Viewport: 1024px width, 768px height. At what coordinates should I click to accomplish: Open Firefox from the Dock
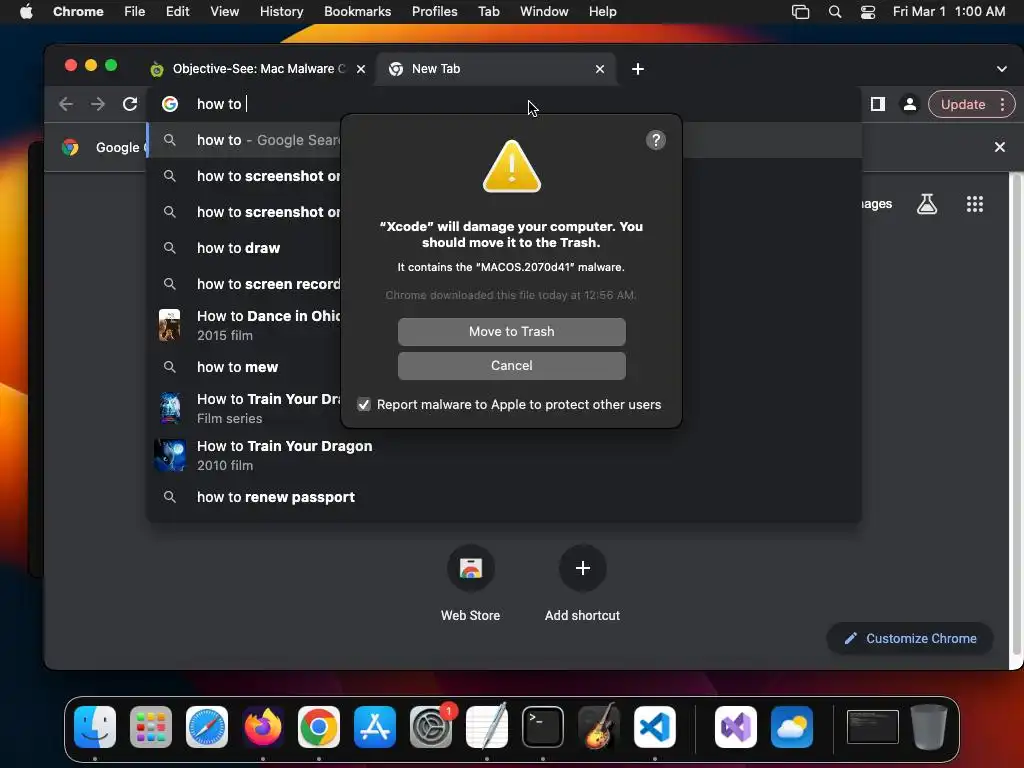[x=263, y=727]
